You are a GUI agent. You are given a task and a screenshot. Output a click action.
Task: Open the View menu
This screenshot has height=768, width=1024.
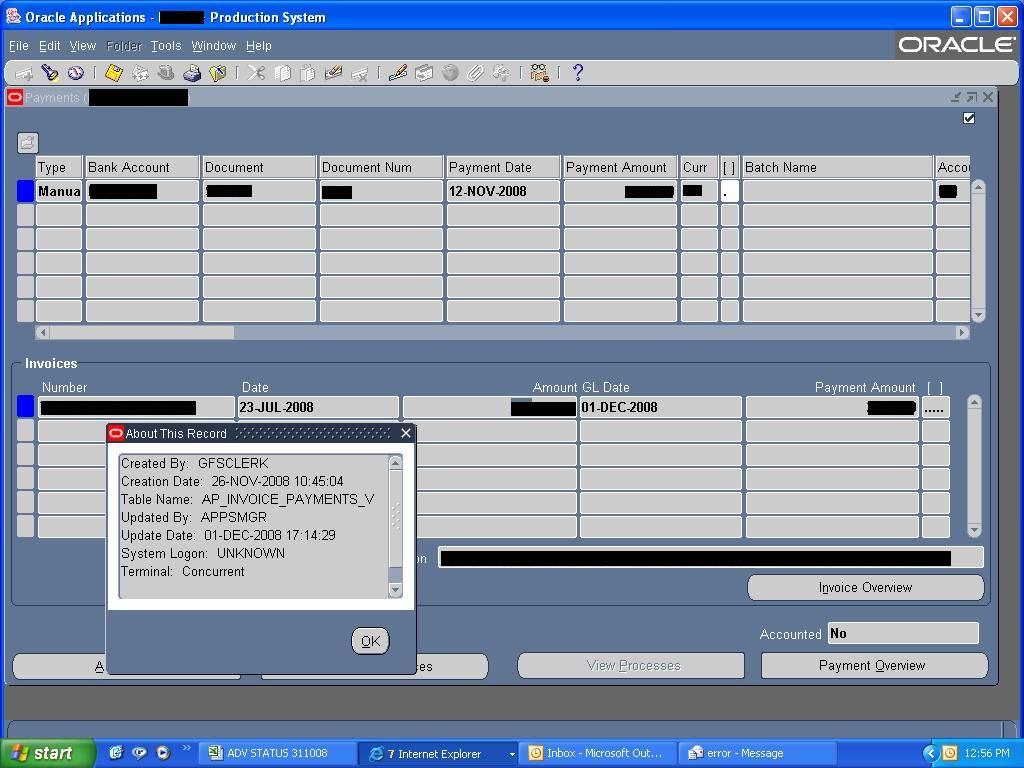tap(82, 46)
